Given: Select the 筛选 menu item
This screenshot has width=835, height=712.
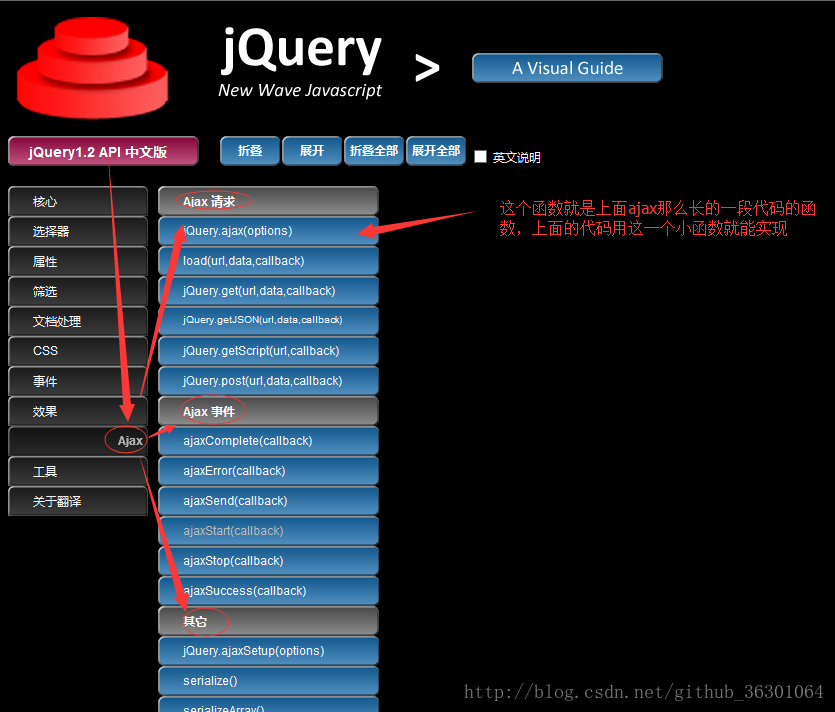Looking at the screenshot, I should (x=78, y=291).
